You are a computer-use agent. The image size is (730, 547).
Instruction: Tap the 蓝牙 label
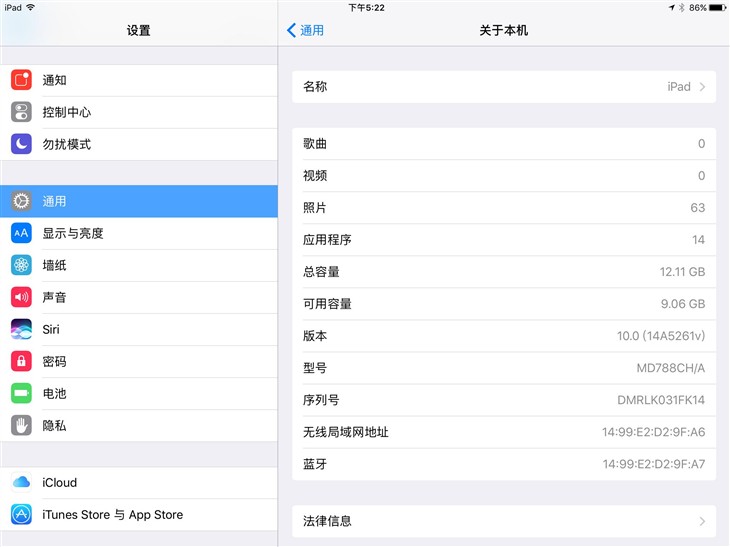(x=315, y=464)
